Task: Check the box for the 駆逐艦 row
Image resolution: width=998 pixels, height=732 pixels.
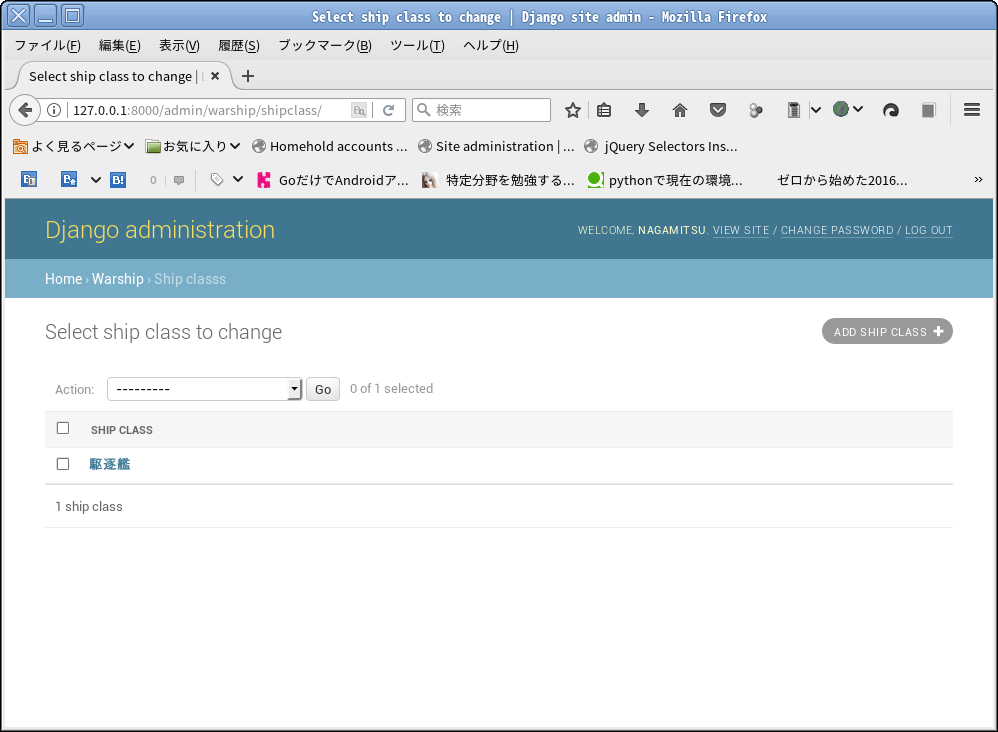Action: [63, 464]
